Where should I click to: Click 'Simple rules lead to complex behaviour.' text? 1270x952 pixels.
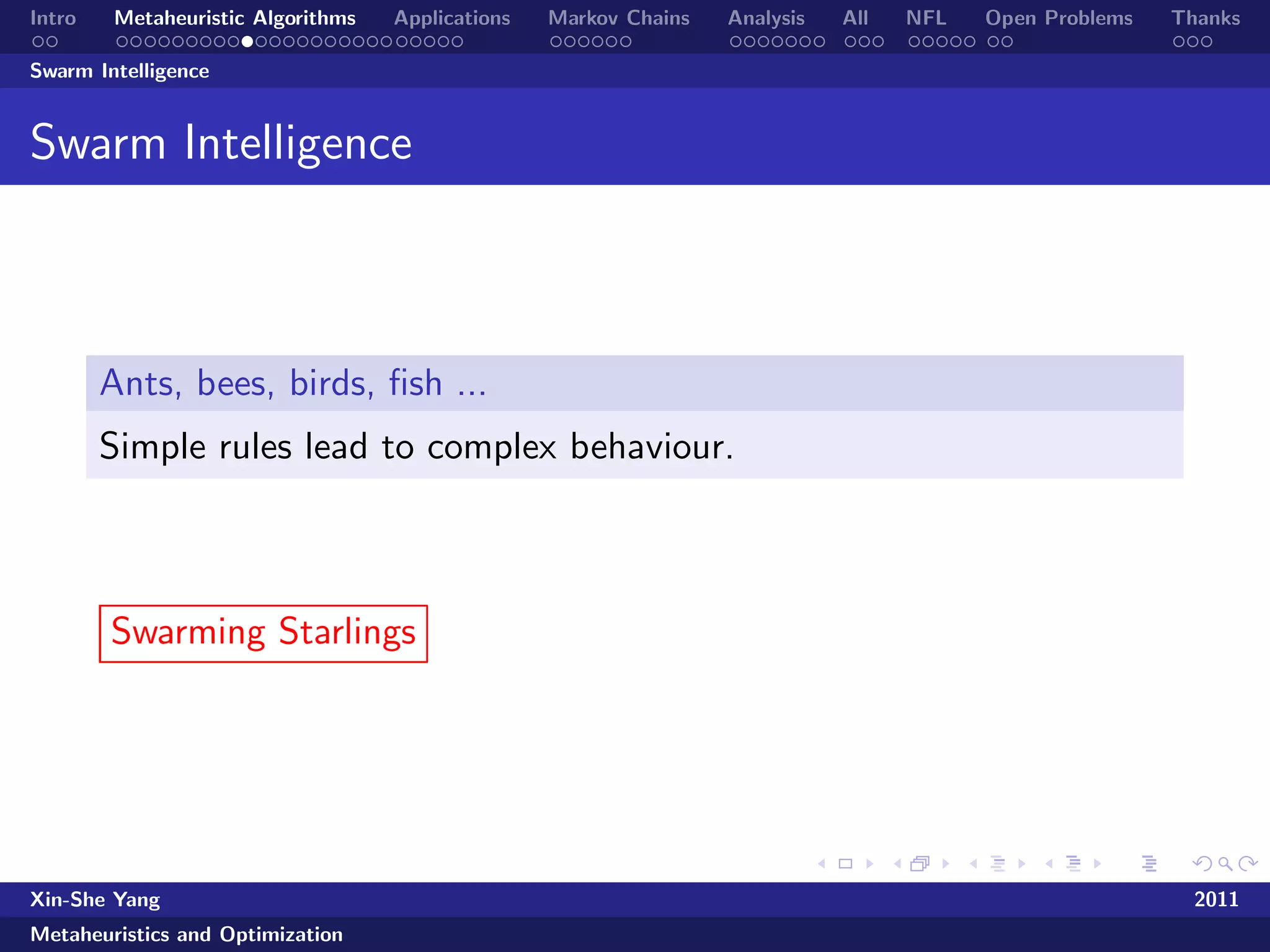pyautogui.click(x=416, y=446)
